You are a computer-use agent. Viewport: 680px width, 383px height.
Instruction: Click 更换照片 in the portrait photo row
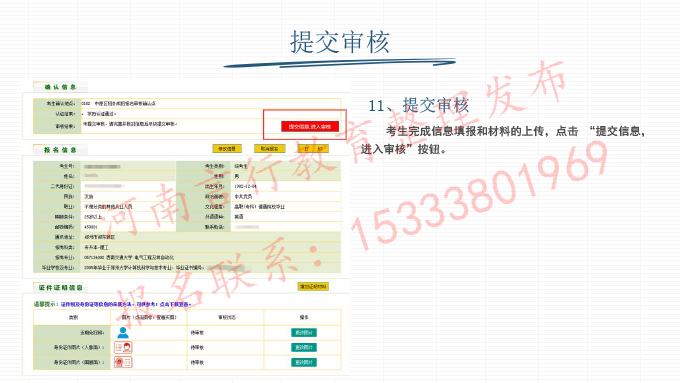pos(304,333)
